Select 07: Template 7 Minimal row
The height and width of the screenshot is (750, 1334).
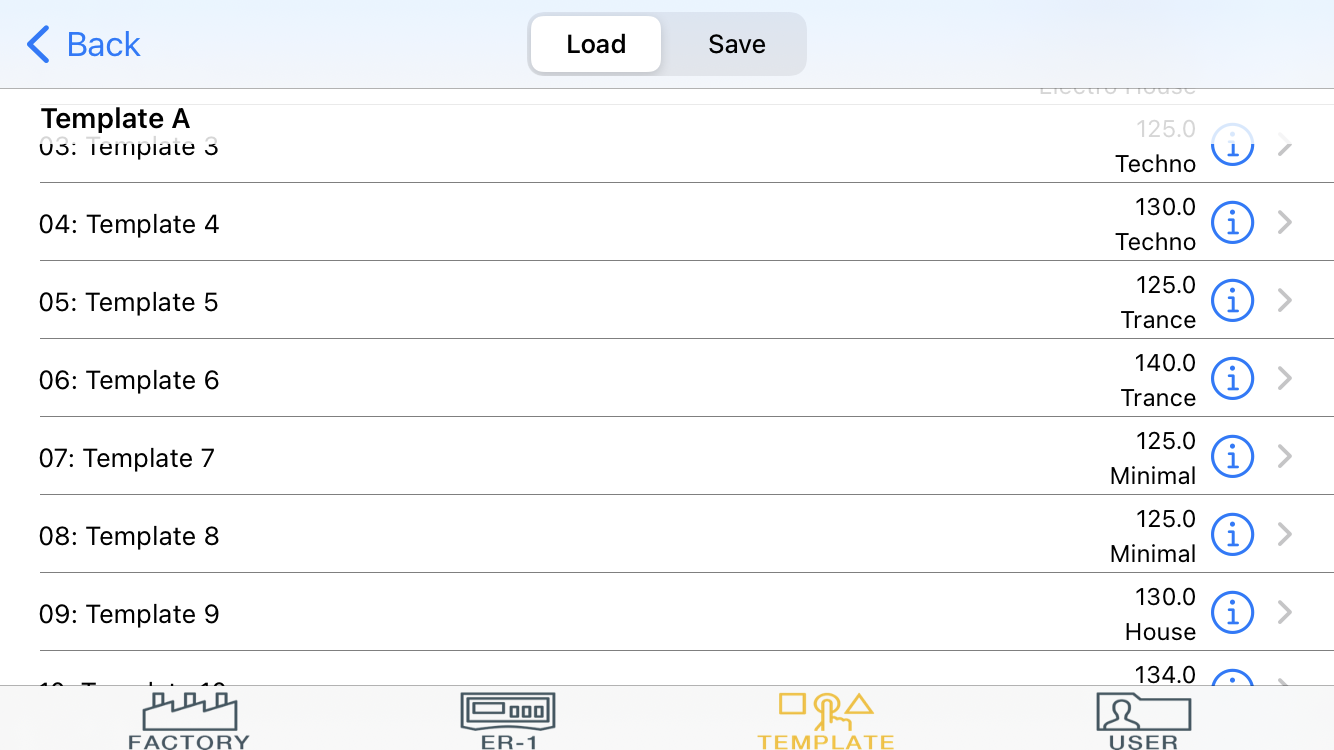click(x=667, y=457)
